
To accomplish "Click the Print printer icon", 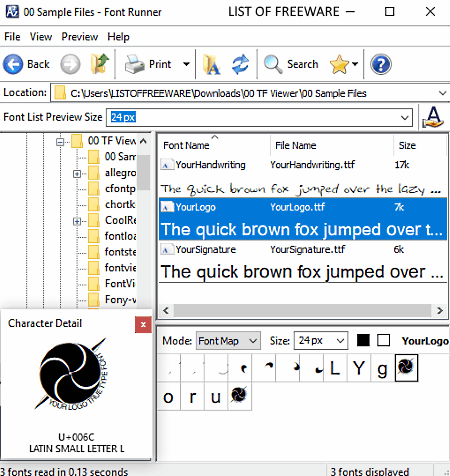I will coord(134,64).
